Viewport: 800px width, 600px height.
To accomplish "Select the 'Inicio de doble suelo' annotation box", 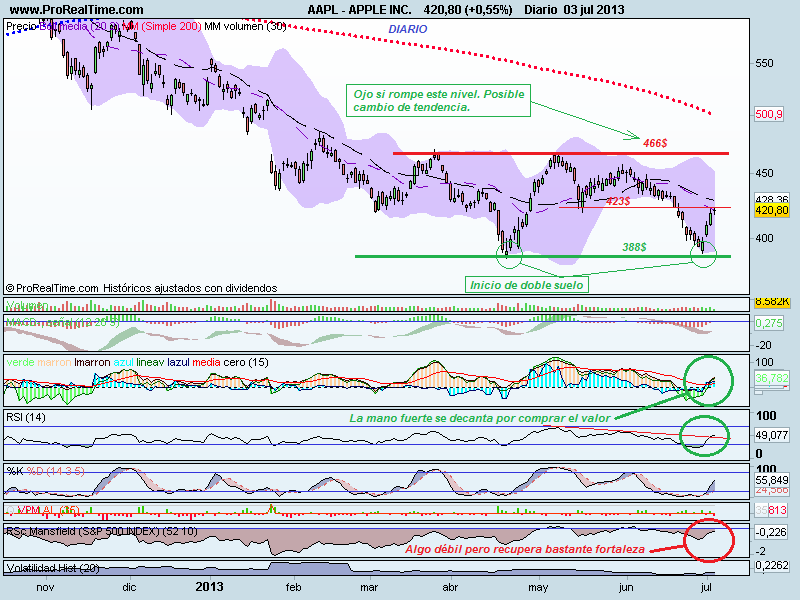I will coord(527,285).
